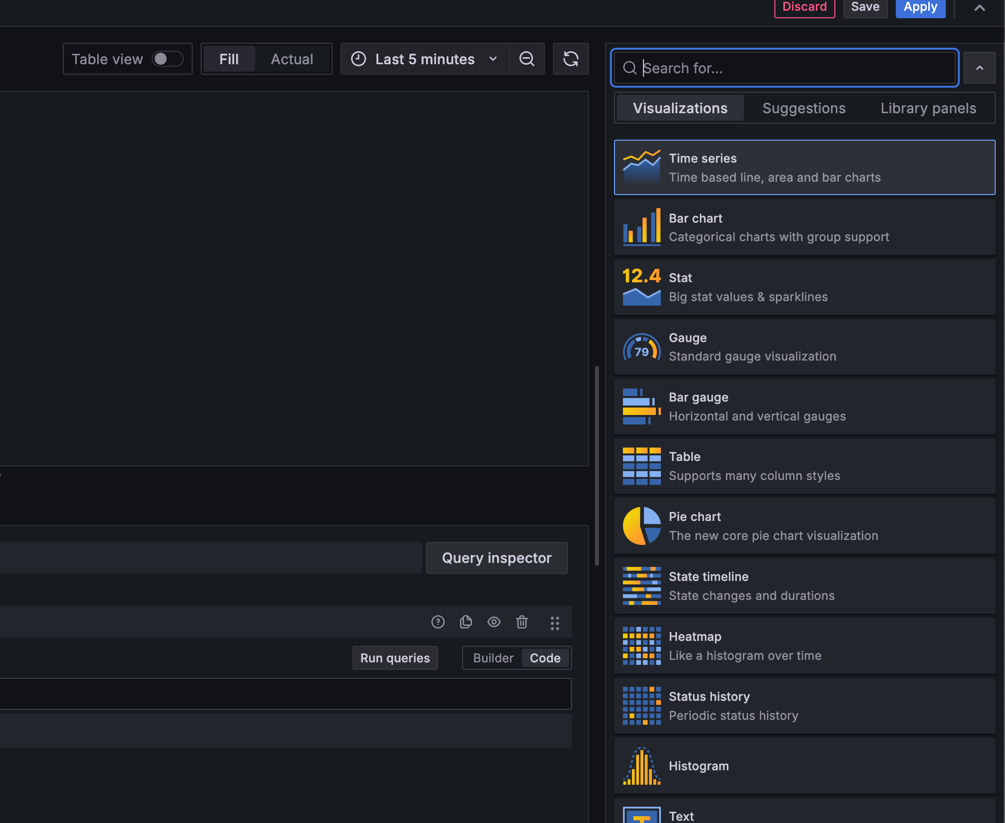
Task: Click the drag handle icon on query row
Action: (x=555, y=623)
